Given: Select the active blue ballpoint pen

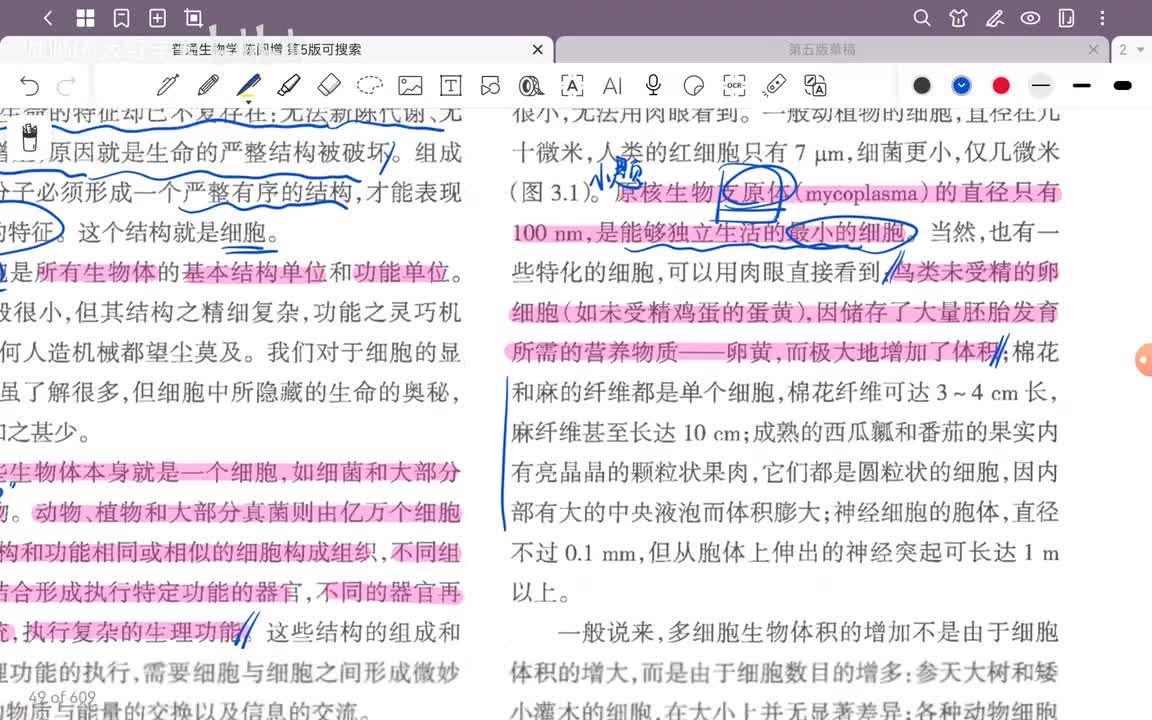Looking at the screenshot, I should point(248,86).
